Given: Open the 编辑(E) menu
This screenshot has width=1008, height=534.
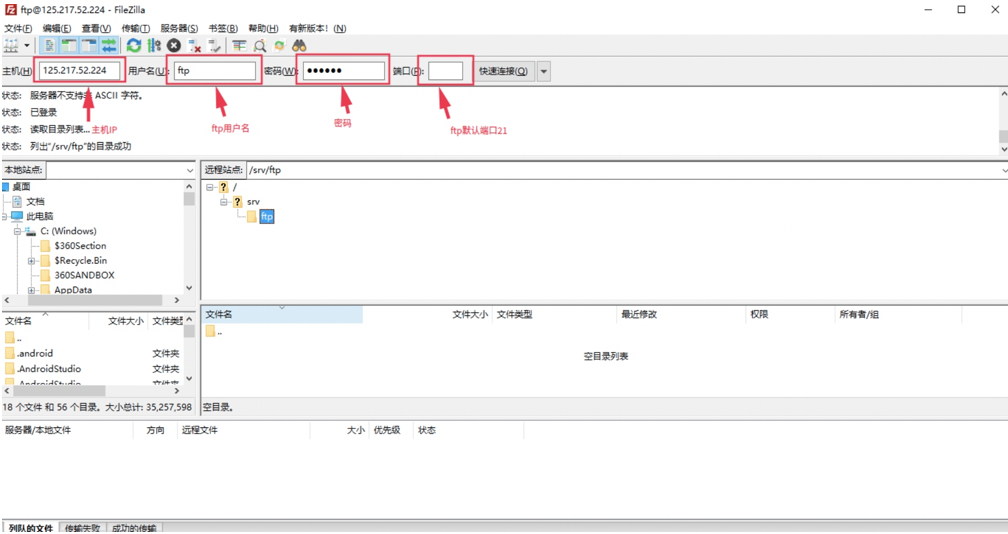Looking at the screenshot, I should point(57,28).
